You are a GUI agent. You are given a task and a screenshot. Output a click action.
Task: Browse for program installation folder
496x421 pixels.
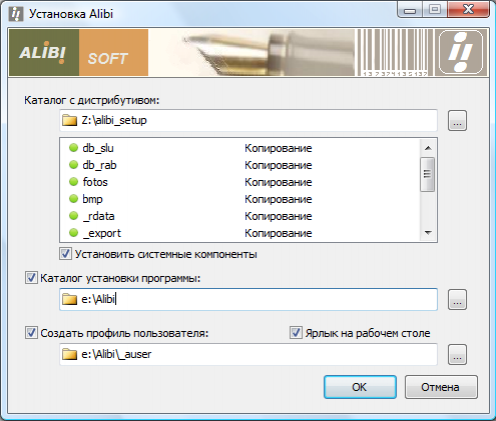coord(457,300)
